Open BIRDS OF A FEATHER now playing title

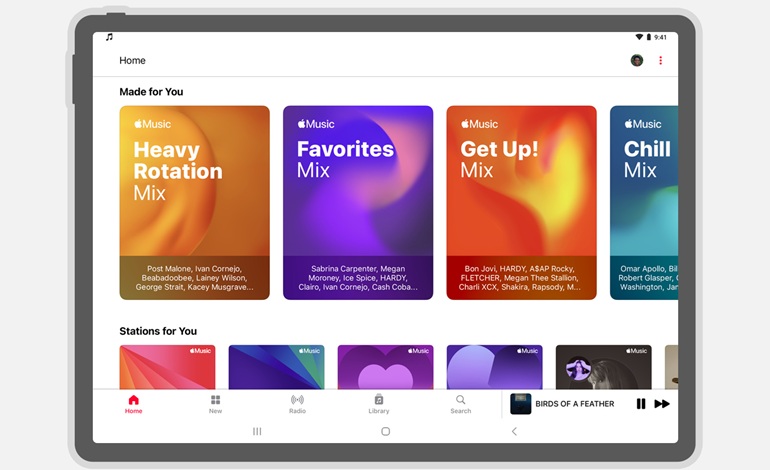[x=575, y=404]
